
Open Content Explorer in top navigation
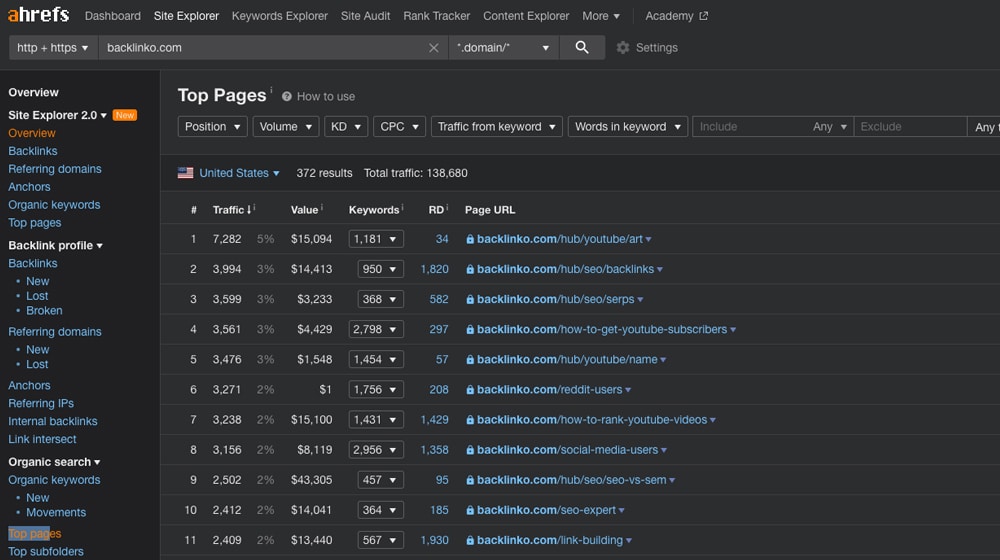526,16
